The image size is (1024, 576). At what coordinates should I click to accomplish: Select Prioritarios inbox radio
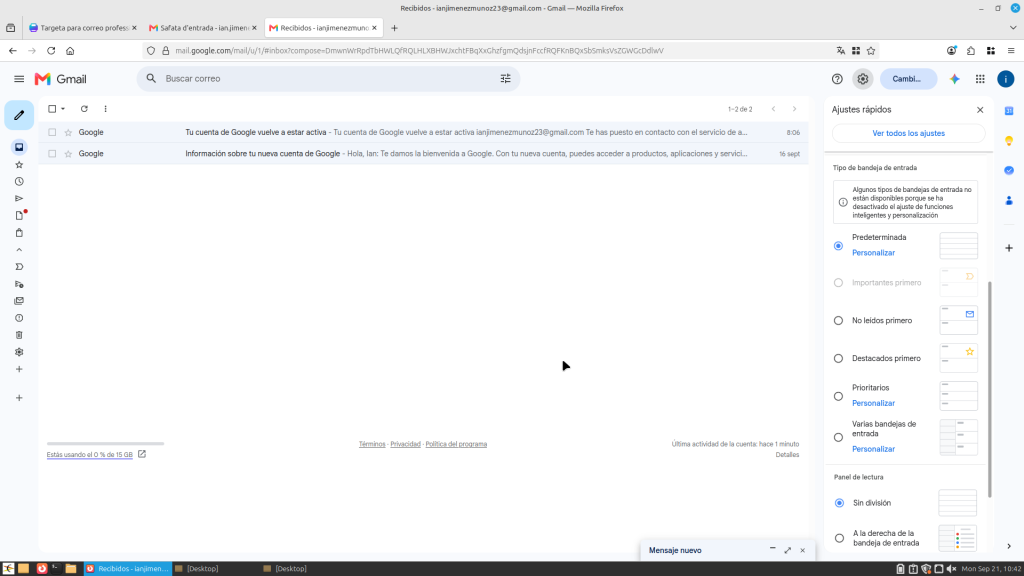839,396
